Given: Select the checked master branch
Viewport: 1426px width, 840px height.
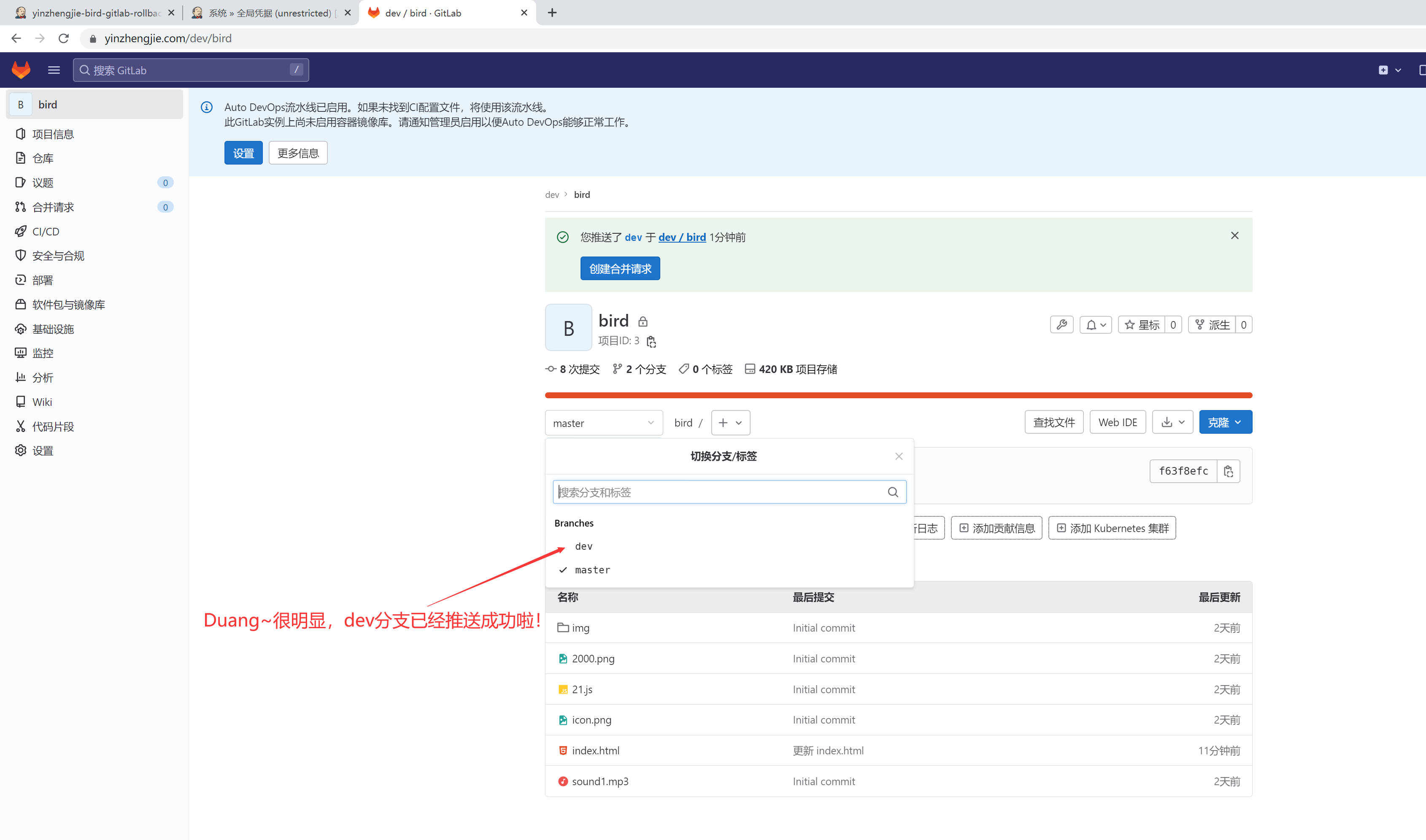Looking at the screenshot, I should [592, 570].
